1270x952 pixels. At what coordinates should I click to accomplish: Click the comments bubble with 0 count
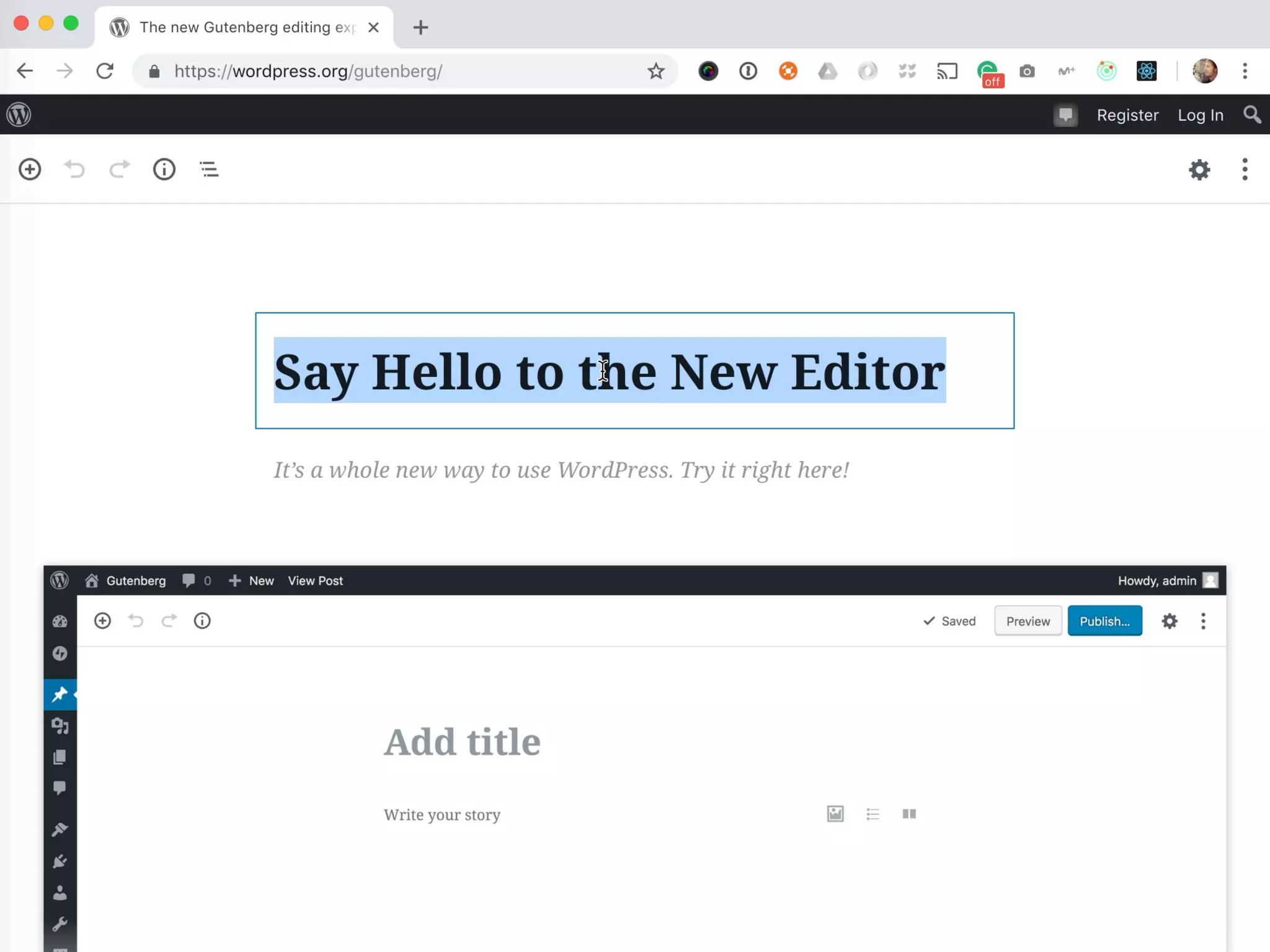[x=197, y=581]
